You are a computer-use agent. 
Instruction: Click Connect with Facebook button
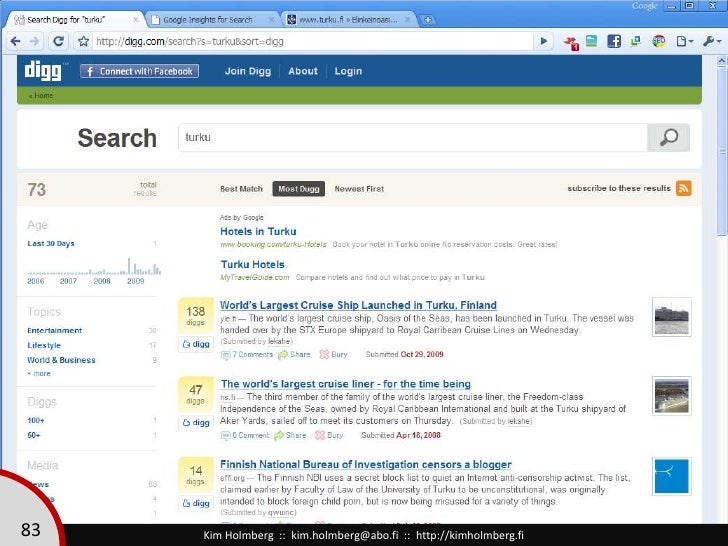pyautogui.click(x=139, y=71)
